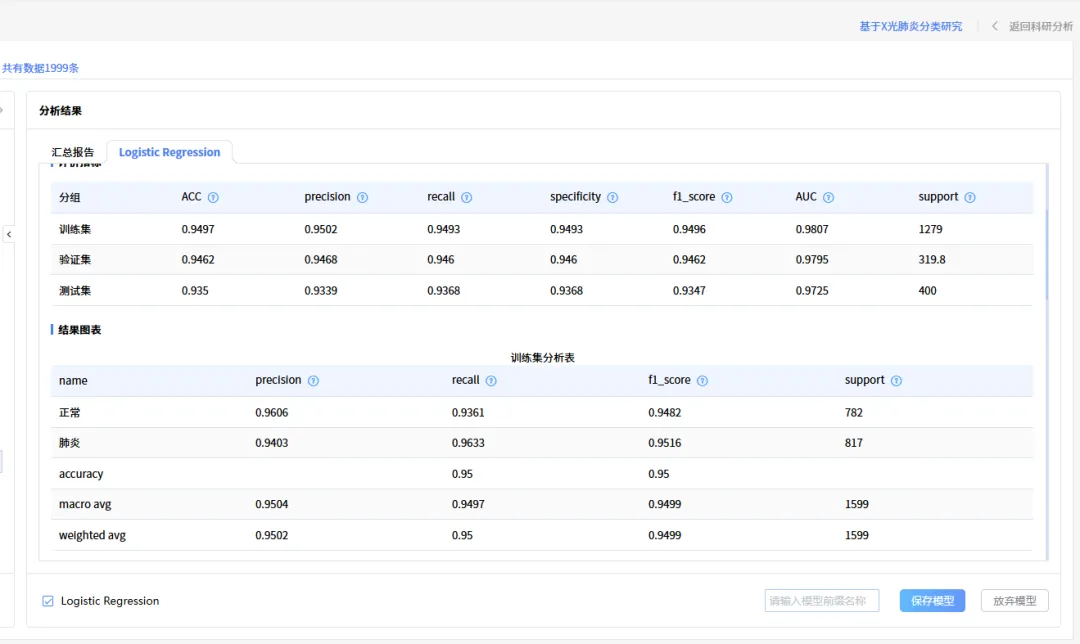
Task: Toggle the Logistic Regression checkbox
Action: [48, 601]
